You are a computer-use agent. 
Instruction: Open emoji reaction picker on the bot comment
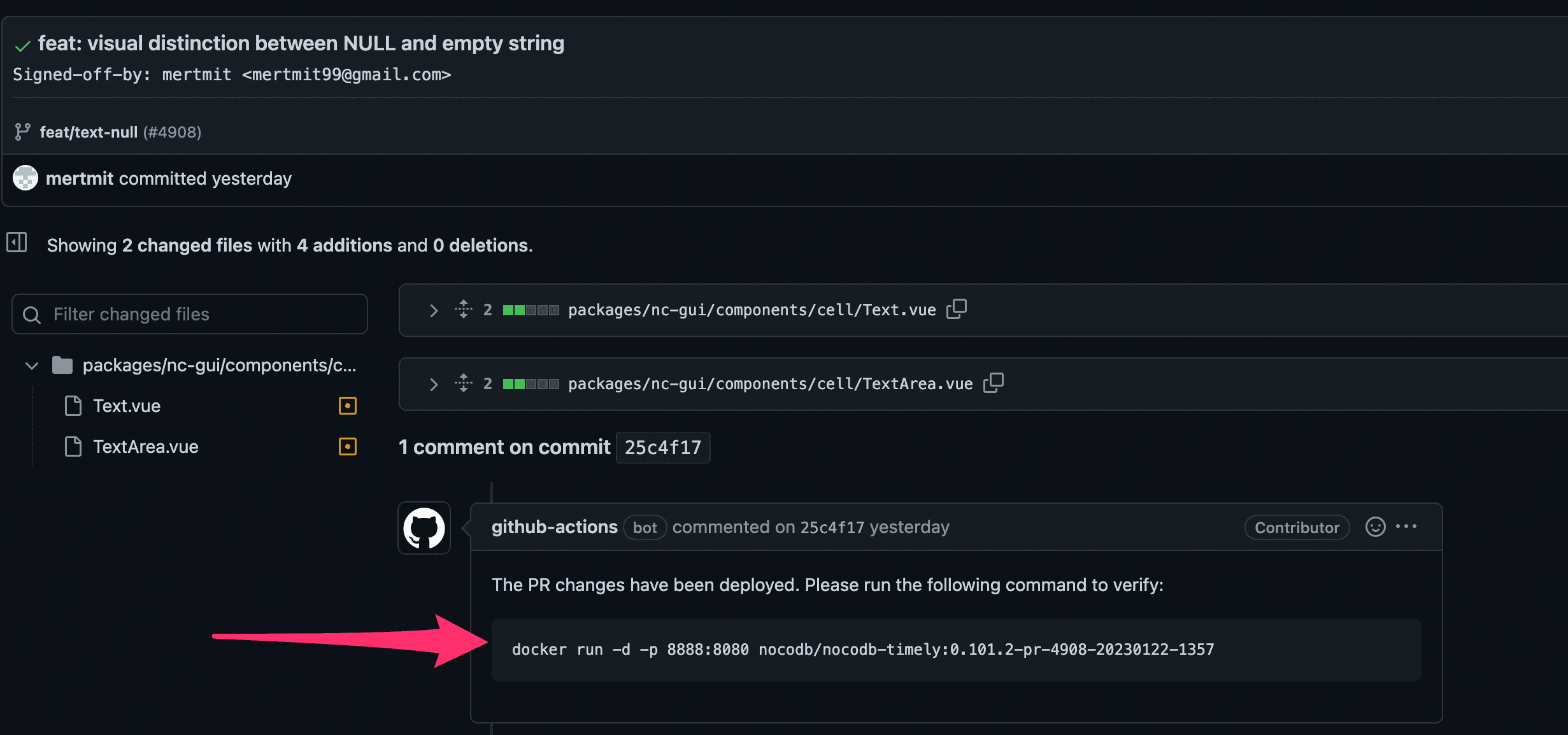pyautogui.click(x=1375, y=527)
